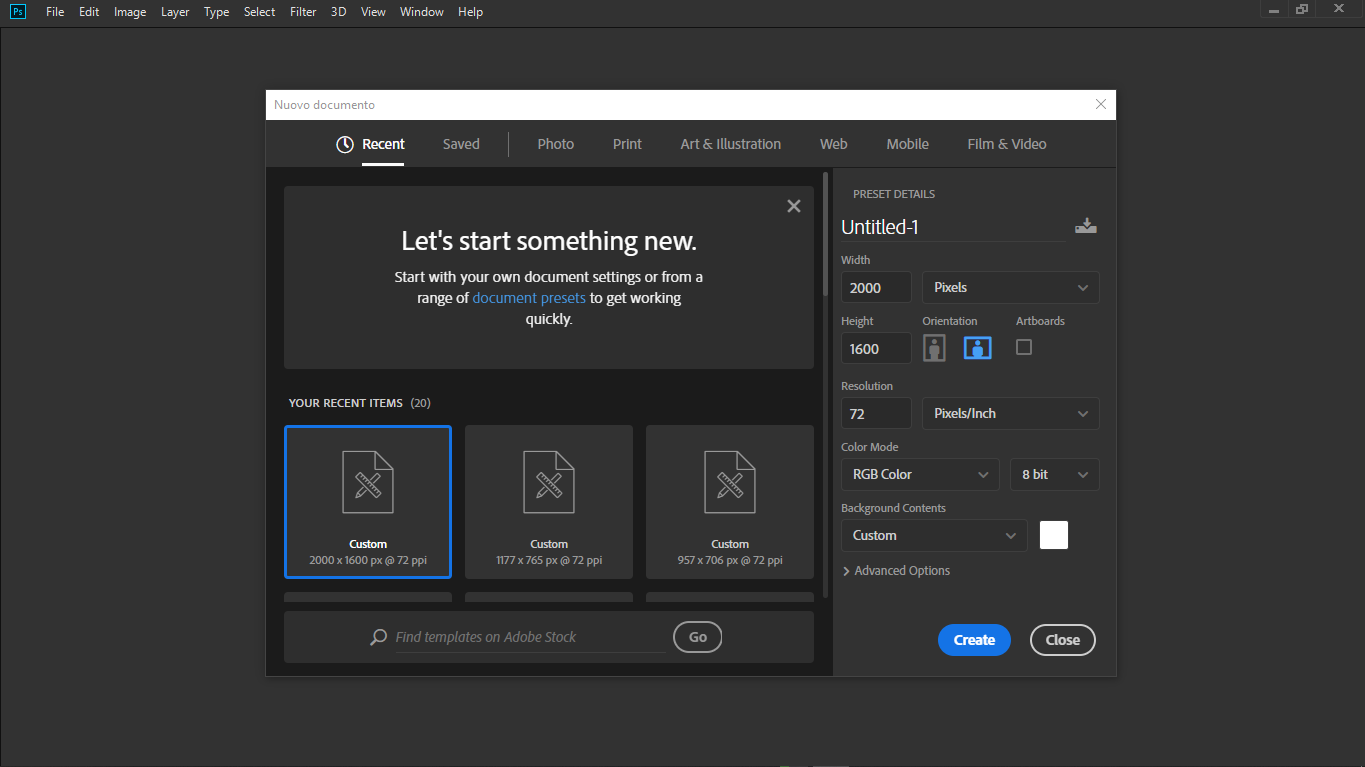Image resolution: width=1365 pixels, height=767 pixels.
Task: Open the 8 bit depth dropdown
Action: click(1054, 474)
